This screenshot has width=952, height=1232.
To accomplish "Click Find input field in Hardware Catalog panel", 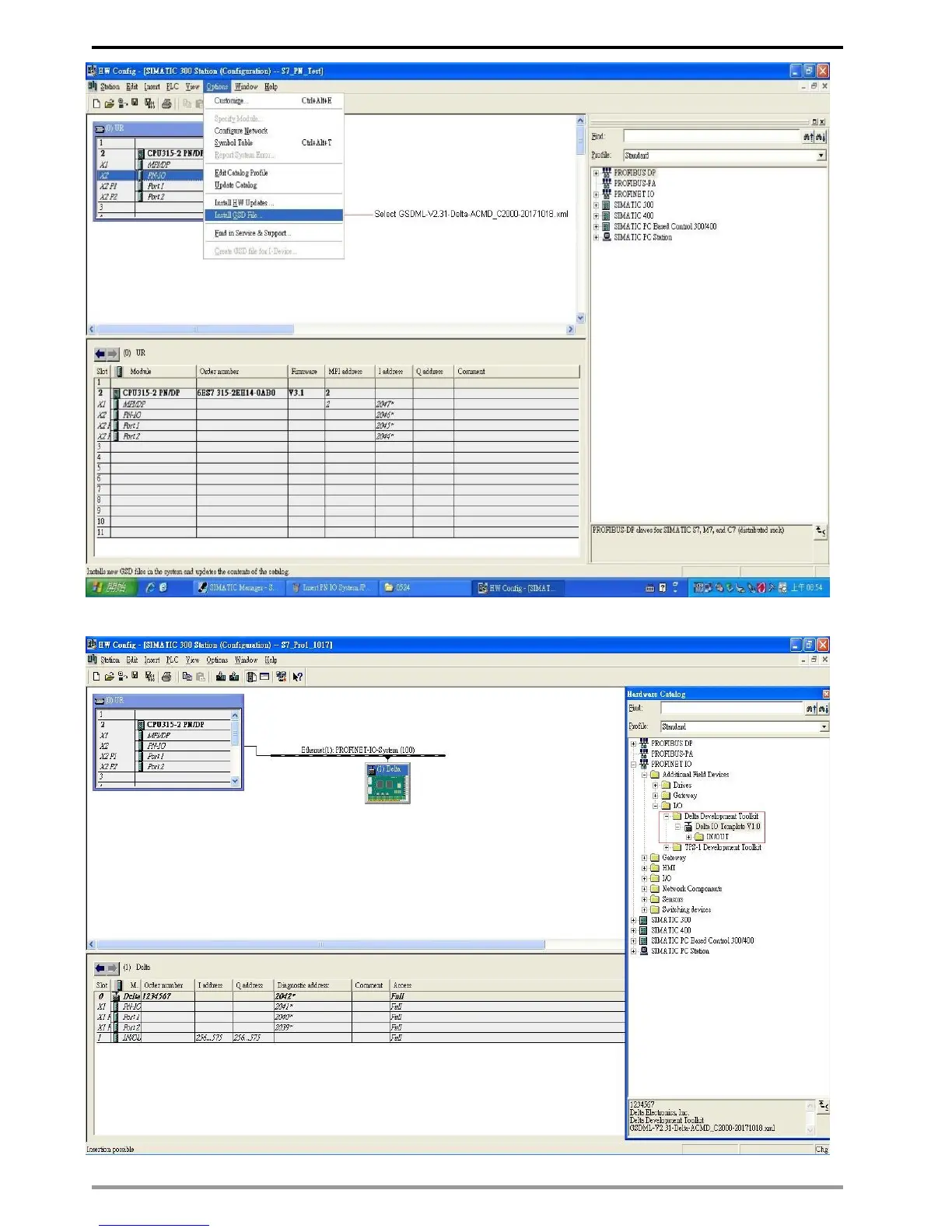I will (x=732, y=709).
